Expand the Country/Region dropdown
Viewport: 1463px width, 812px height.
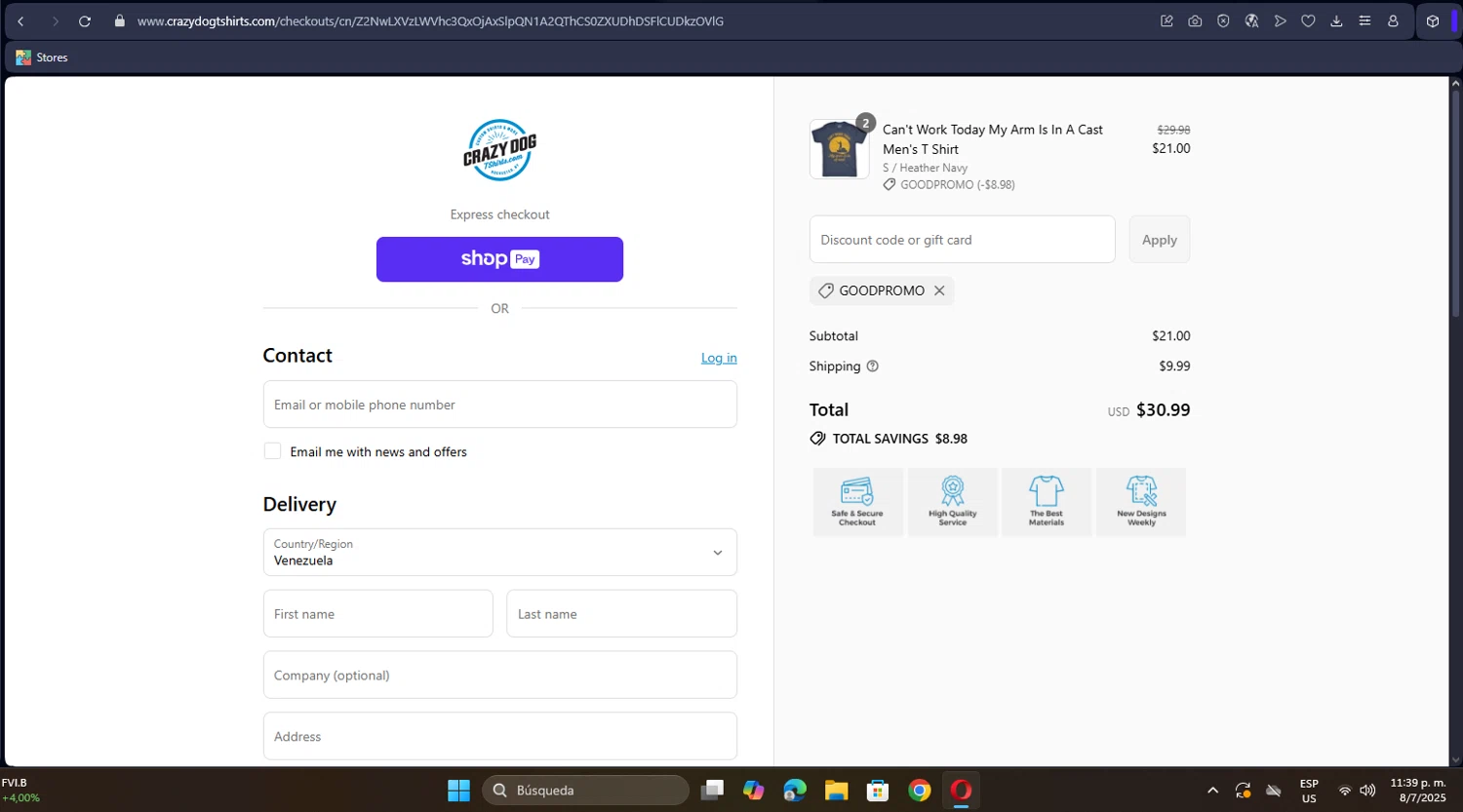point(499,553)
